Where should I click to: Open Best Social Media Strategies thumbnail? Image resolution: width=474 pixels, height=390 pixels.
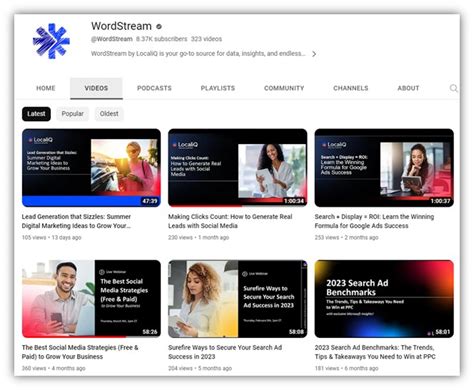point(91,299)
